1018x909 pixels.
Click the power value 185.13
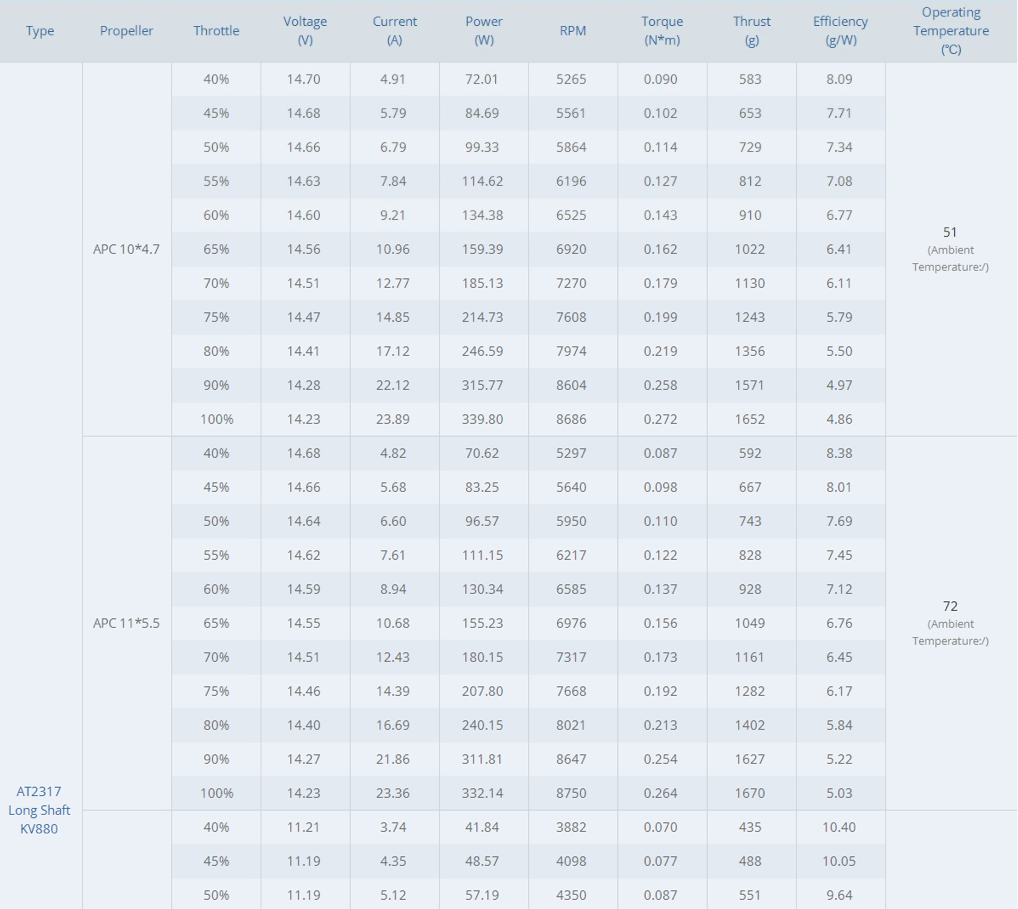tap(482, 283)
